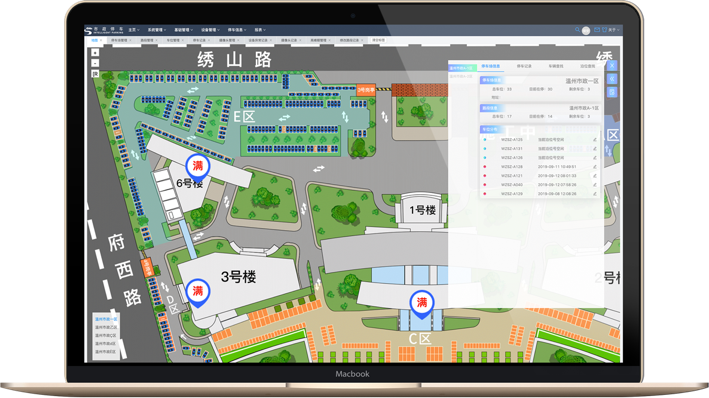Select the third zone in bottom-left list
This screenshot has height=398, width=709.
pyautogui.click(x=106, y=336)
